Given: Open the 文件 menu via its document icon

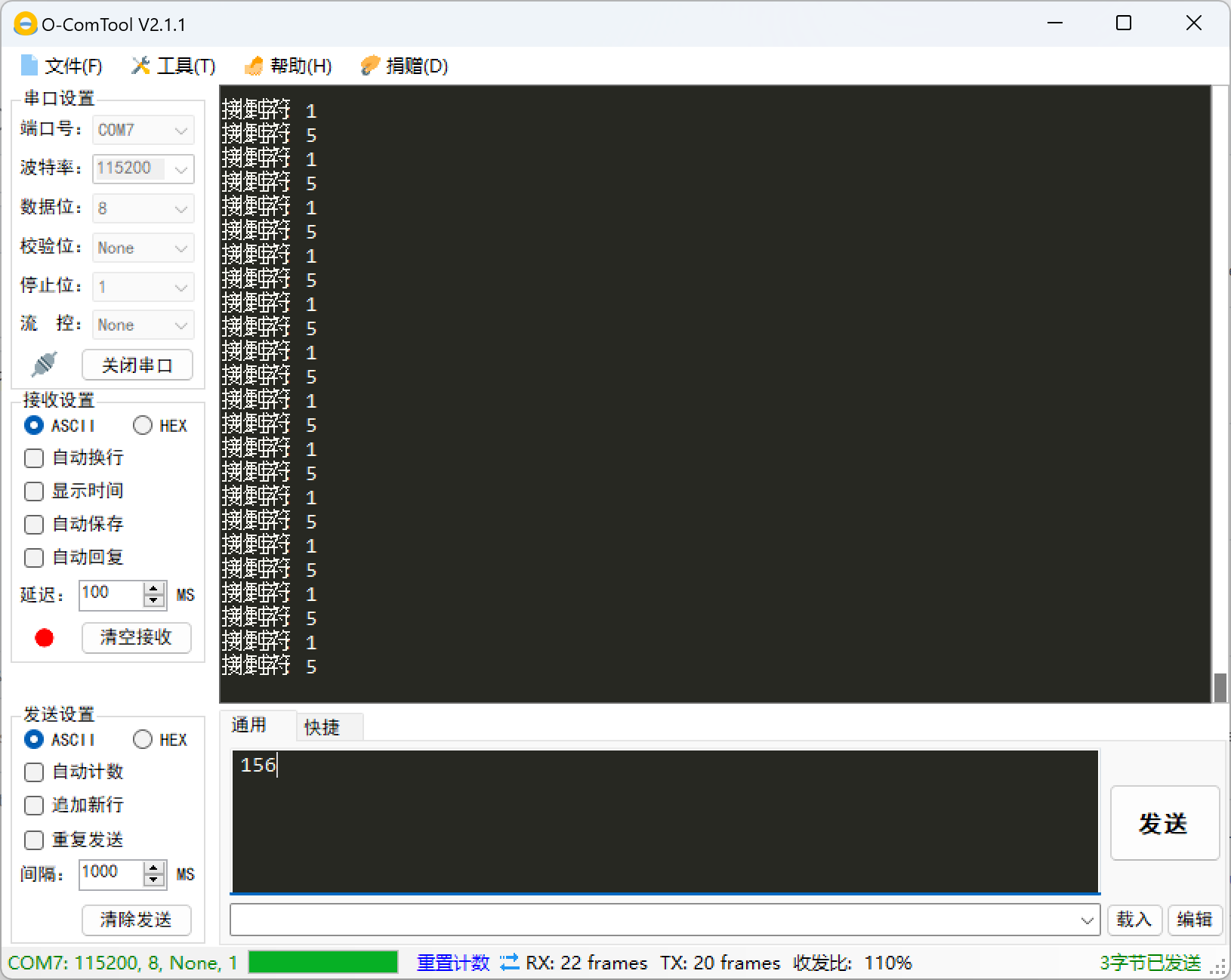Looking at the screenshot, I should tap(29, 65).
